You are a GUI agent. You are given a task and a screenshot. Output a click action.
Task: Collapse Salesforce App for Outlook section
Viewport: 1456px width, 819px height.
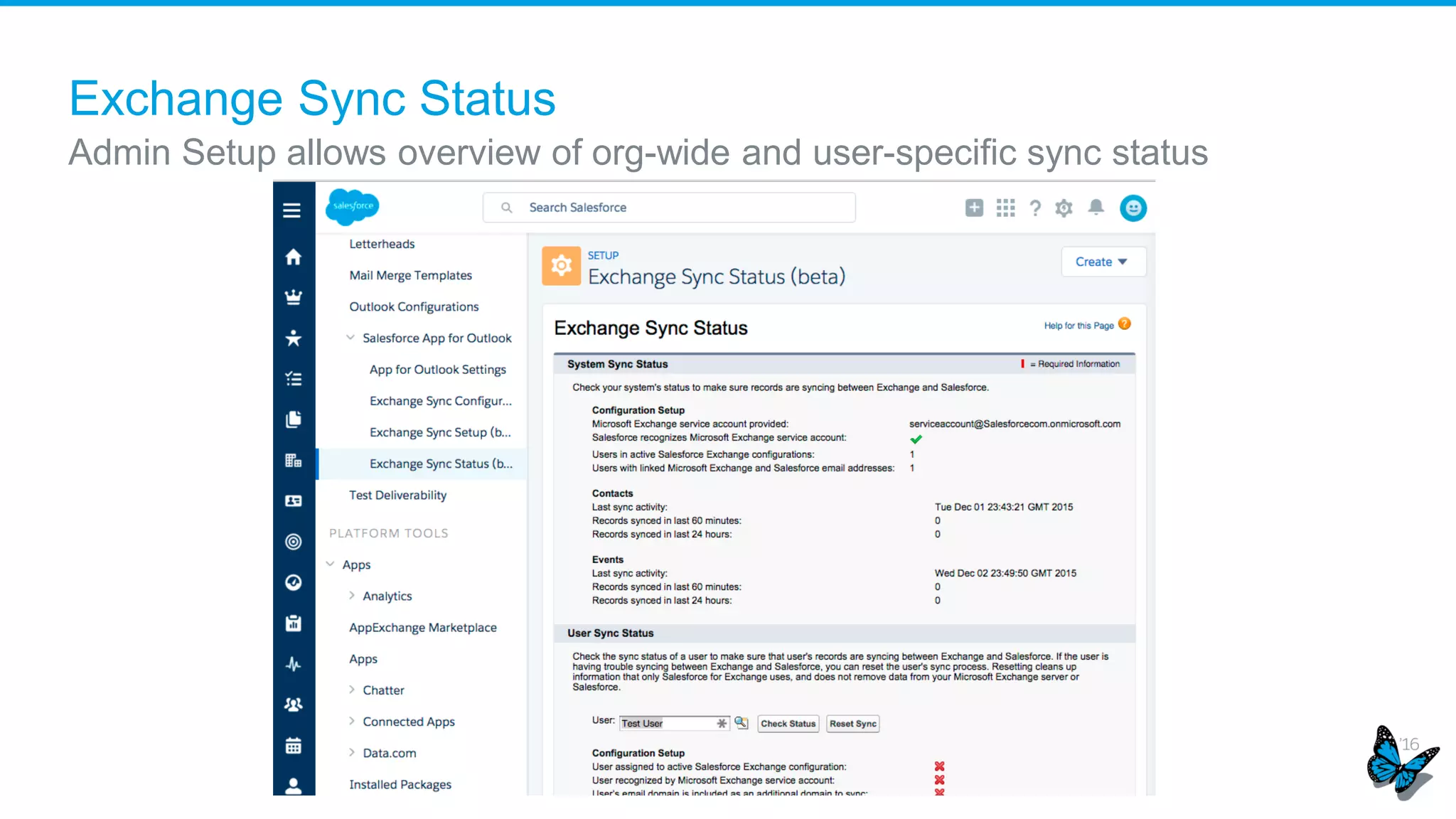click(x=350, y=338)
